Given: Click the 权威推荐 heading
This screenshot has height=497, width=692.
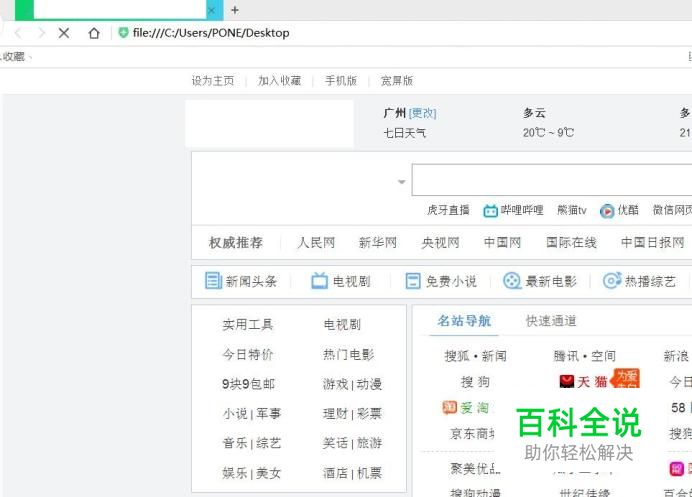Looking at the screenshot, I should 236,242.
